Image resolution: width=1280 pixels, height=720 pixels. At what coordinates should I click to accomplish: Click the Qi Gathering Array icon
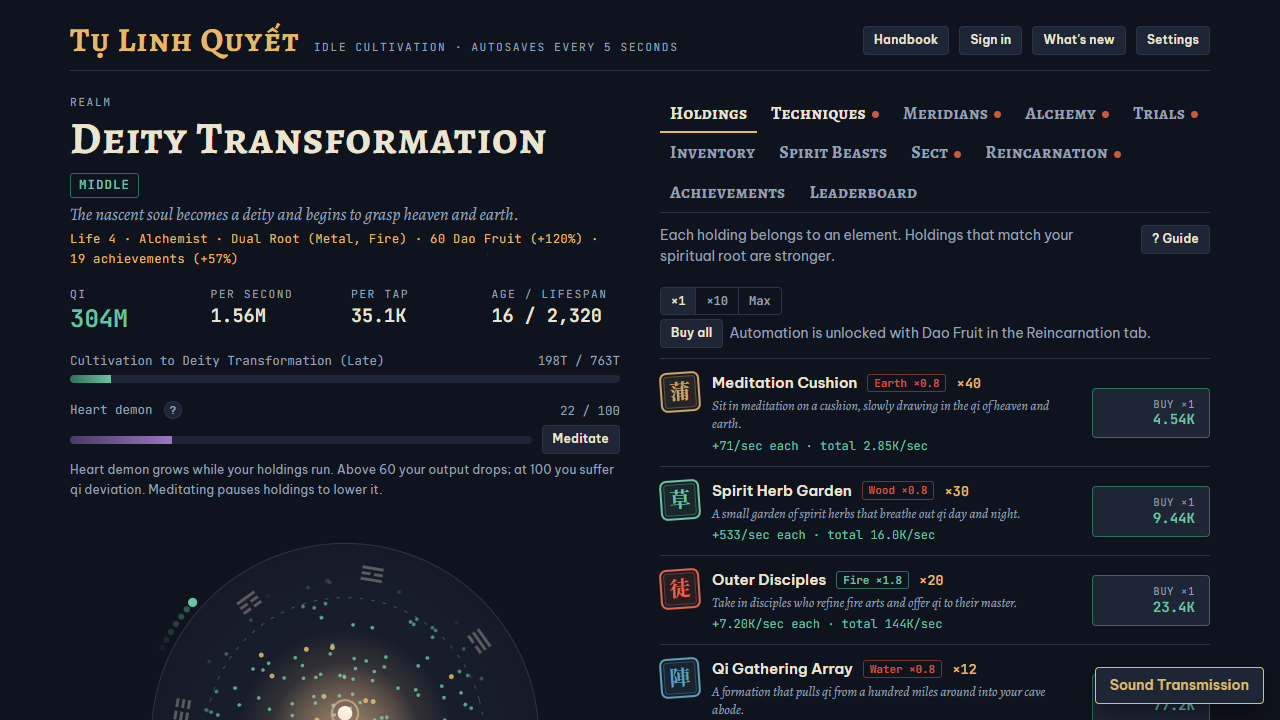pyautogui.click(x=680, y=678)
